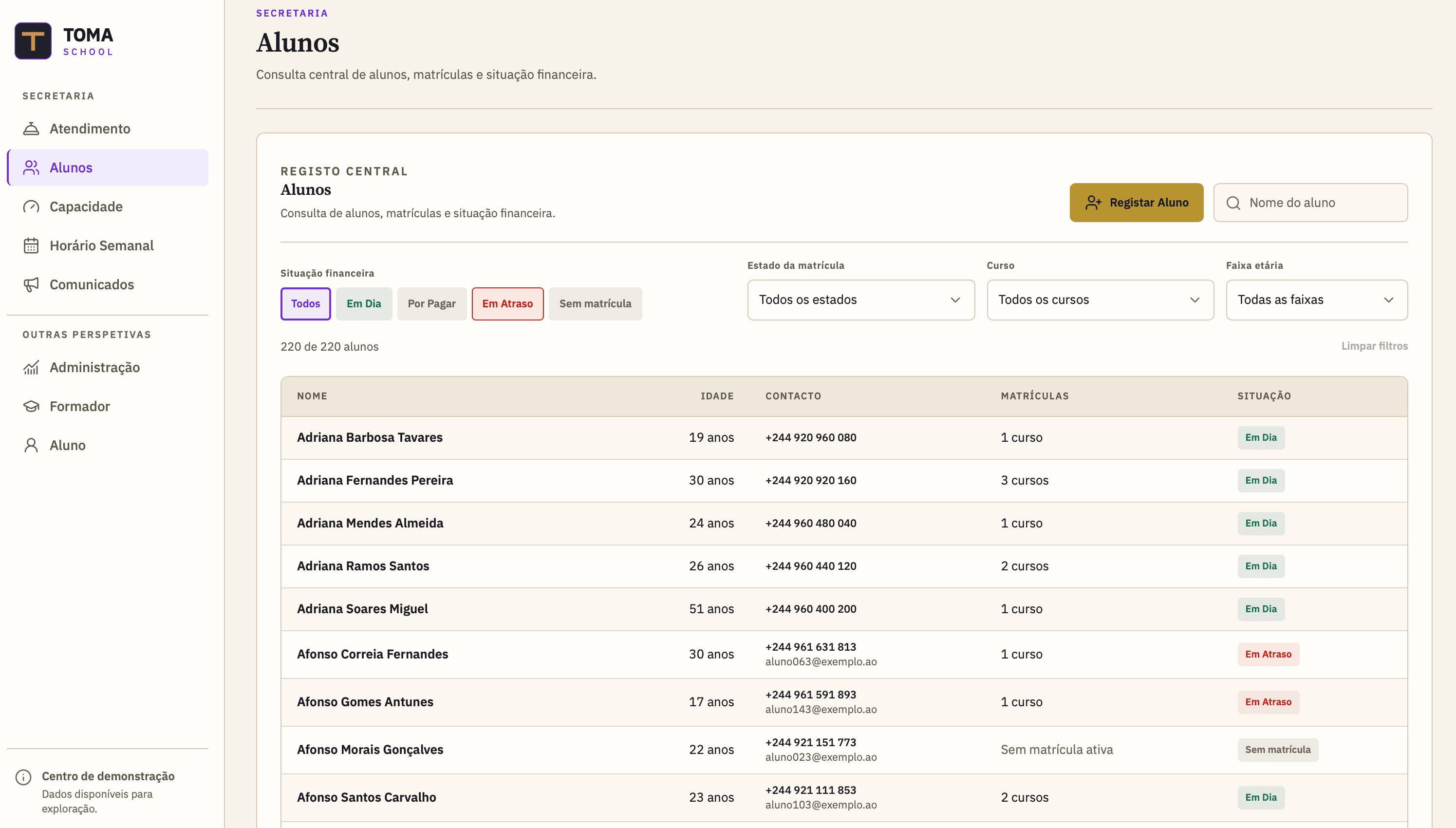1456x828 pixels.
Task: Click the Horário Semanal calendar icon
Action: point(31,245)
